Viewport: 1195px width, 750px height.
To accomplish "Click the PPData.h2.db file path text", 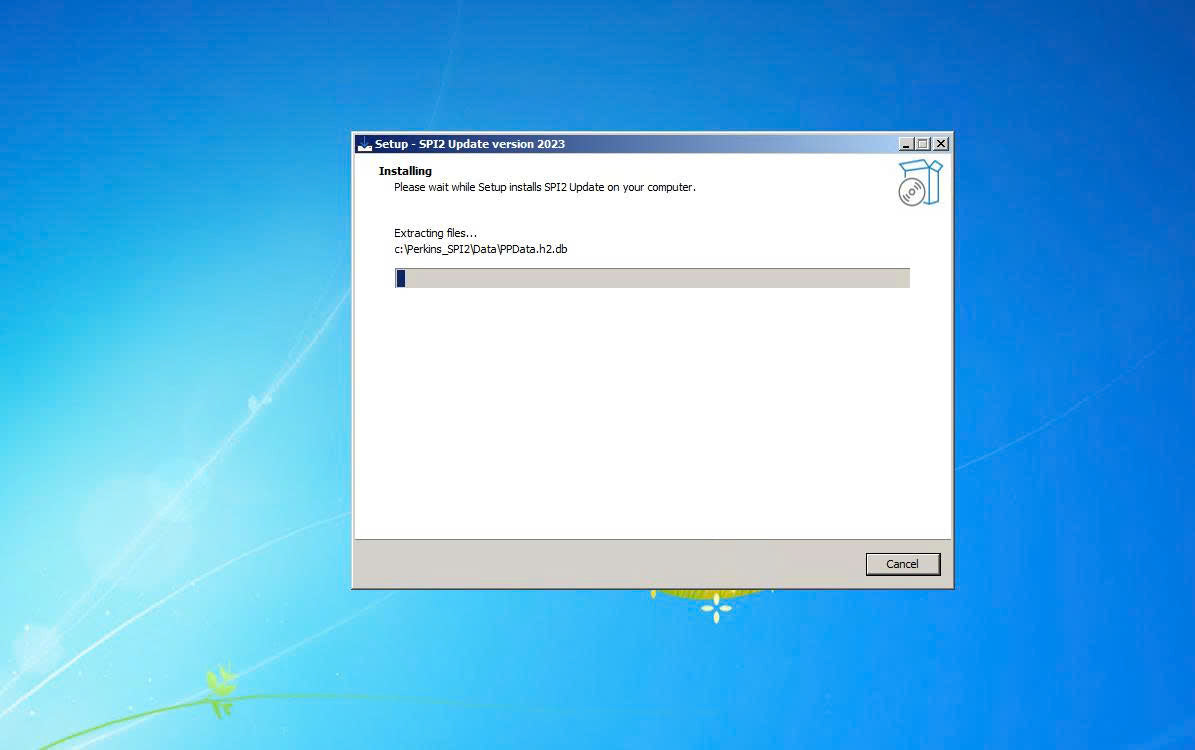I will point(480,249).
